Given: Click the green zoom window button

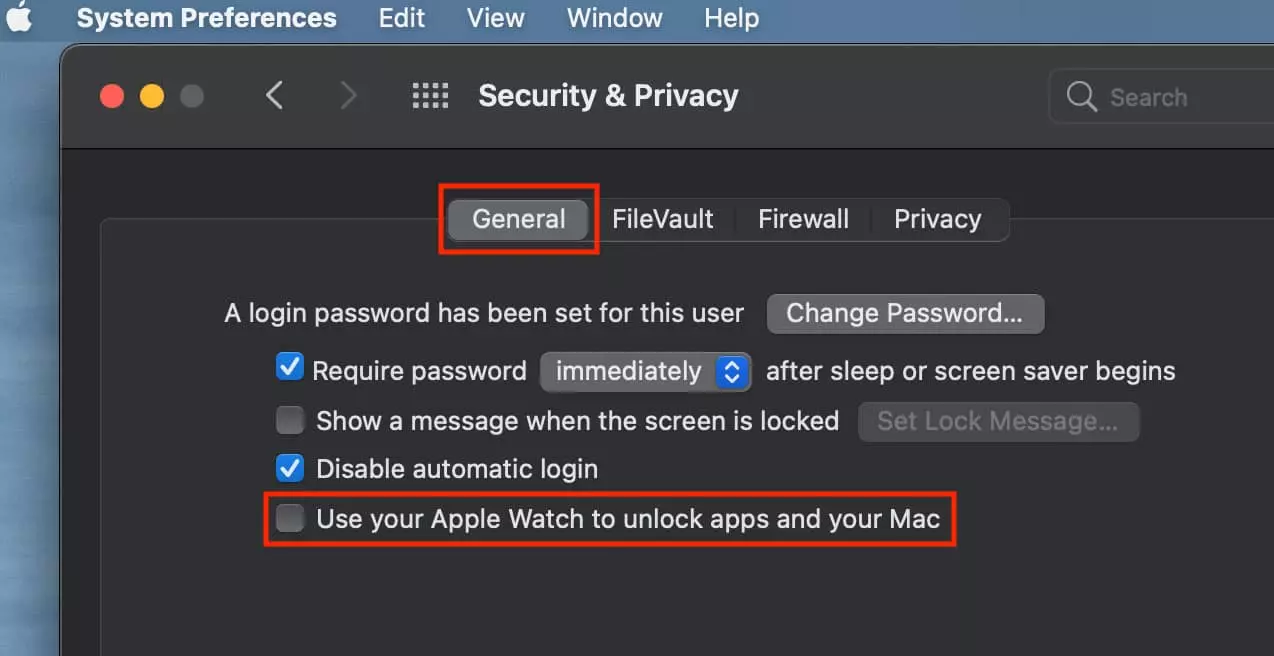Looking at the screenshot, I should tap(192, 95).
